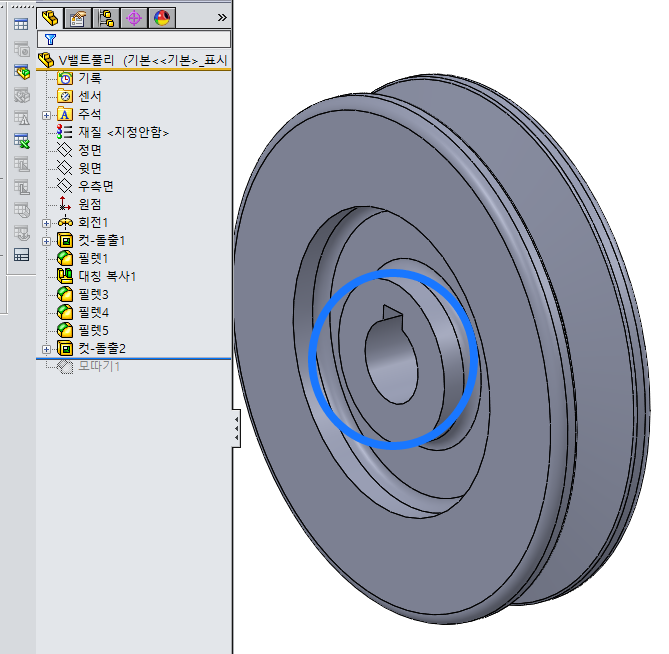
Task: Click the V밸트풀리 part icon
Action: pyautogui.click(x=46, y=60)
